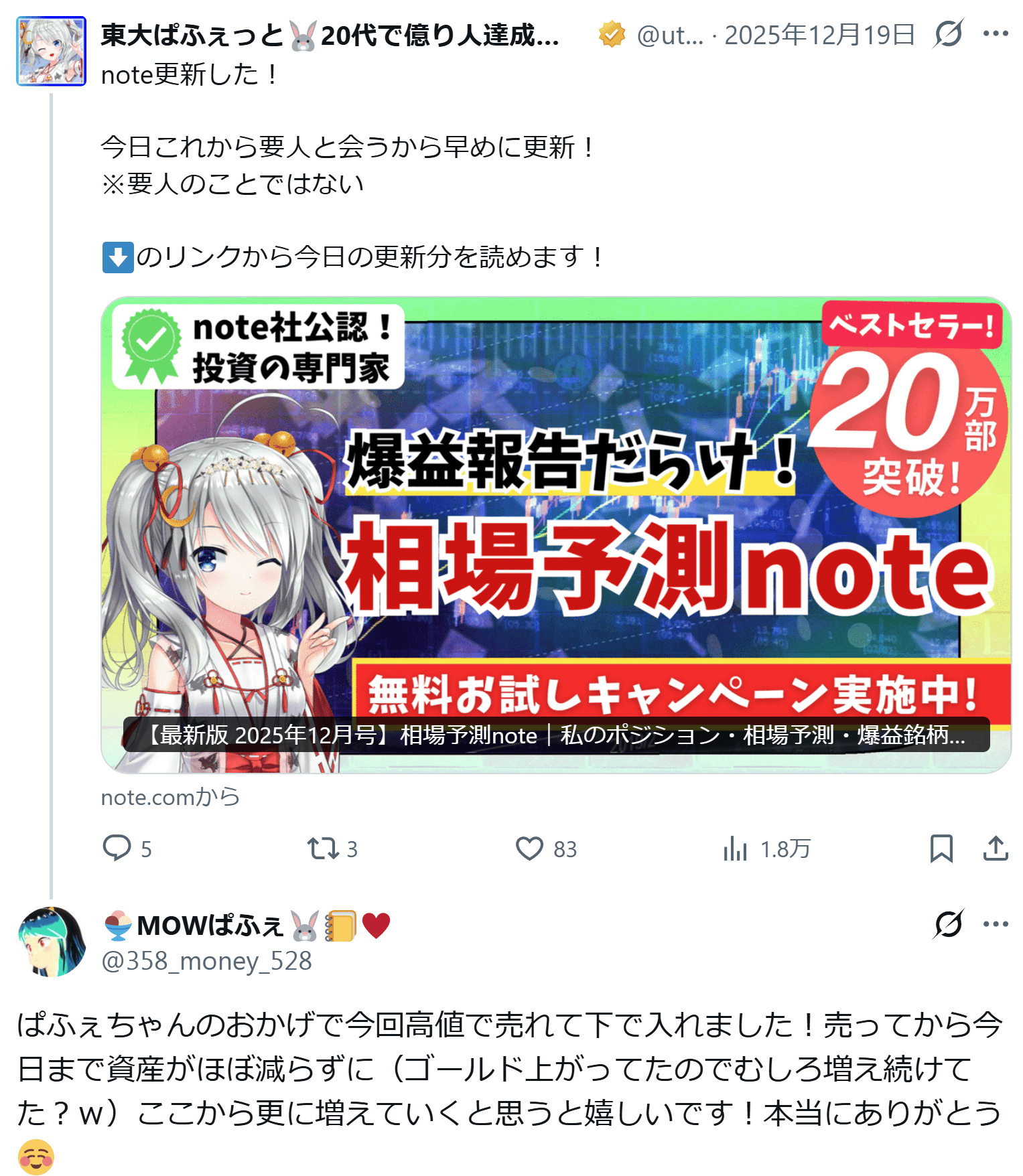1023x1176 pixels.
Task: Open 東大ぱふぇっと profile avatar
Action: point(52,52)
